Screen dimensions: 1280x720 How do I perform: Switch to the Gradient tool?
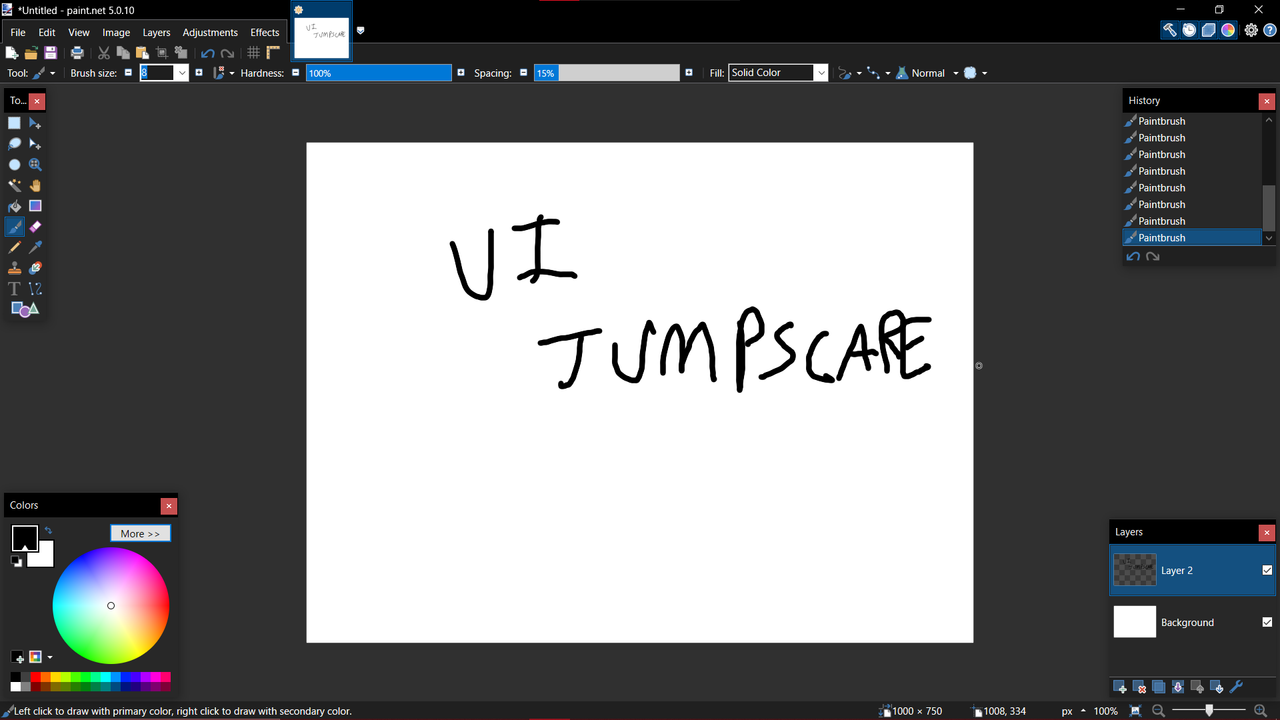click(x=33, y=205)
